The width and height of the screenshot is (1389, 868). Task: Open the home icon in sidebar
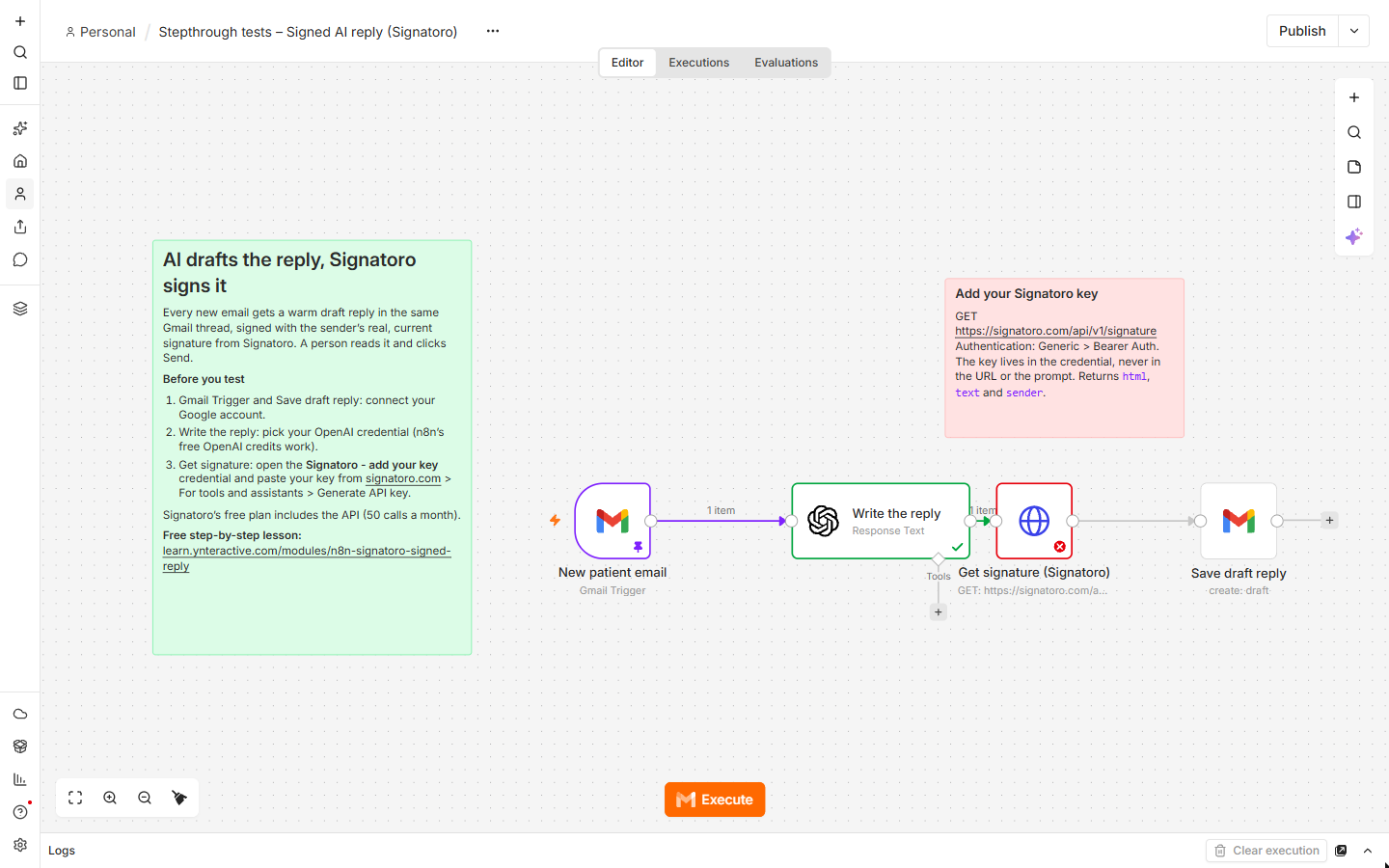[x=20, y=161]
